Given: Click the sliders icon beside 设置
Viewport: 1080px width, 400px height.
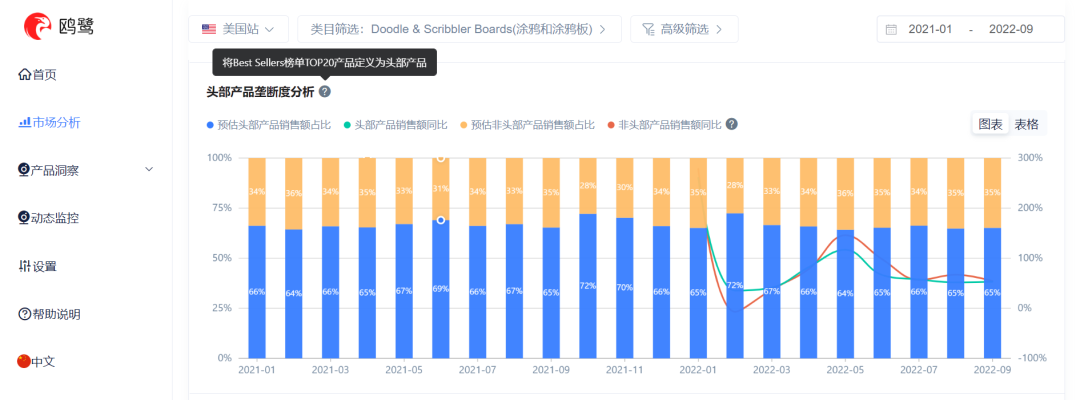Looking at the screenshot, I should click(x=24, y=266).
